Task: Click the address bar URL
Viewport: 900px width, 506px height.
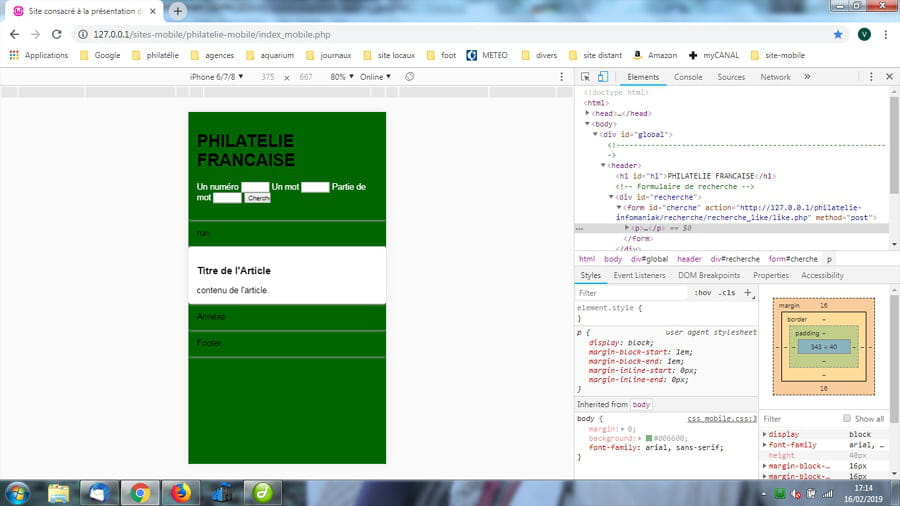Action: tap(212, 34)
